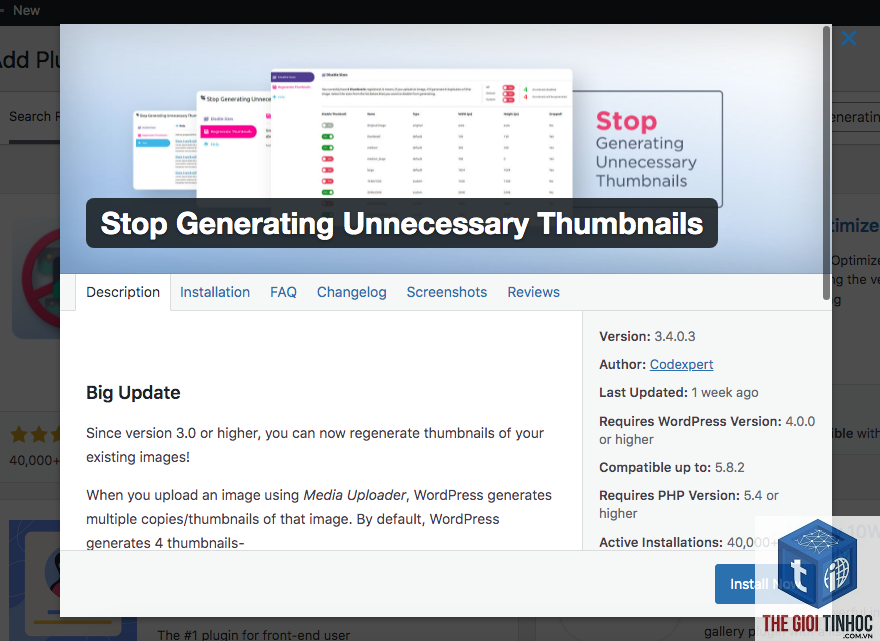Viewport: 880px width, 641px height.
Task: Click the 'Big Update' heading
Action: coord(133,392)
